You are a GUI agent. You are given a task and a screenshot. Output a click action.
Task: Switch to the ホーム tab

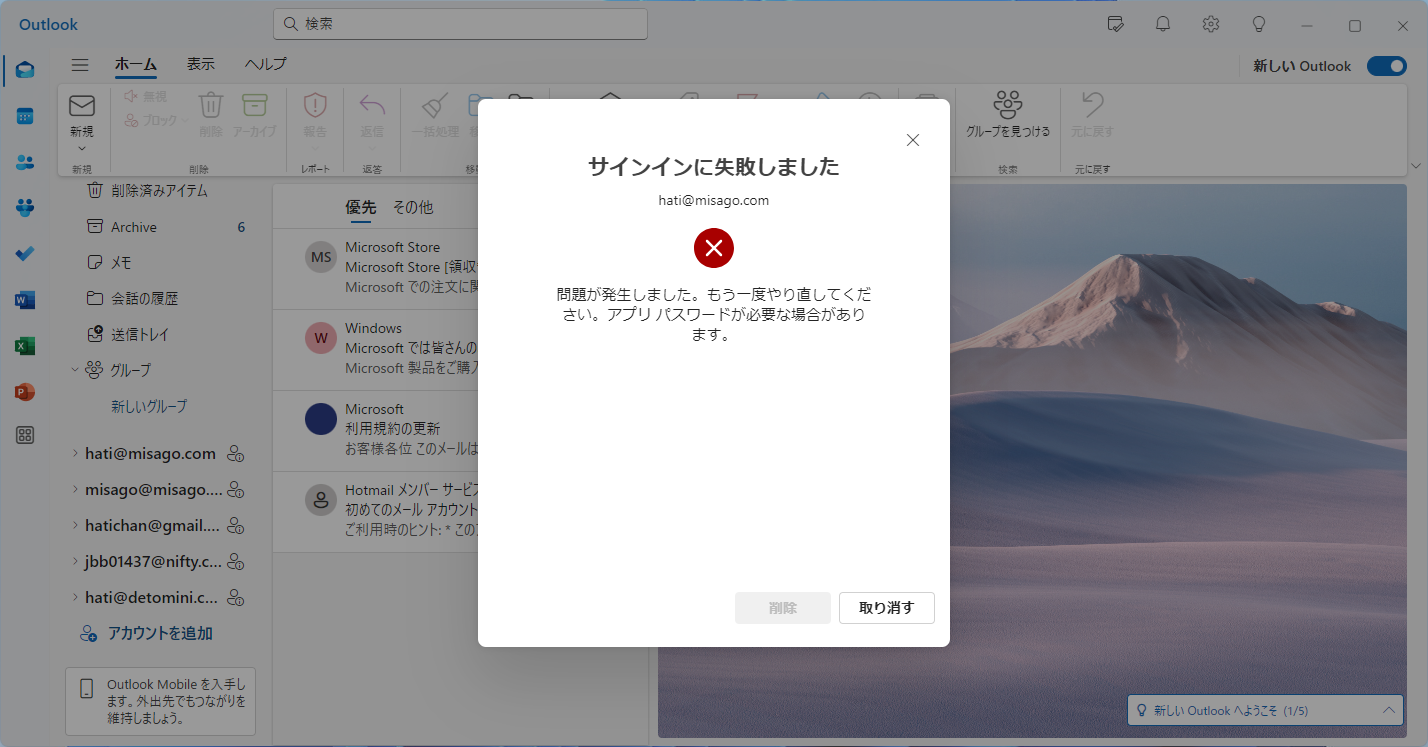(136, 64)
